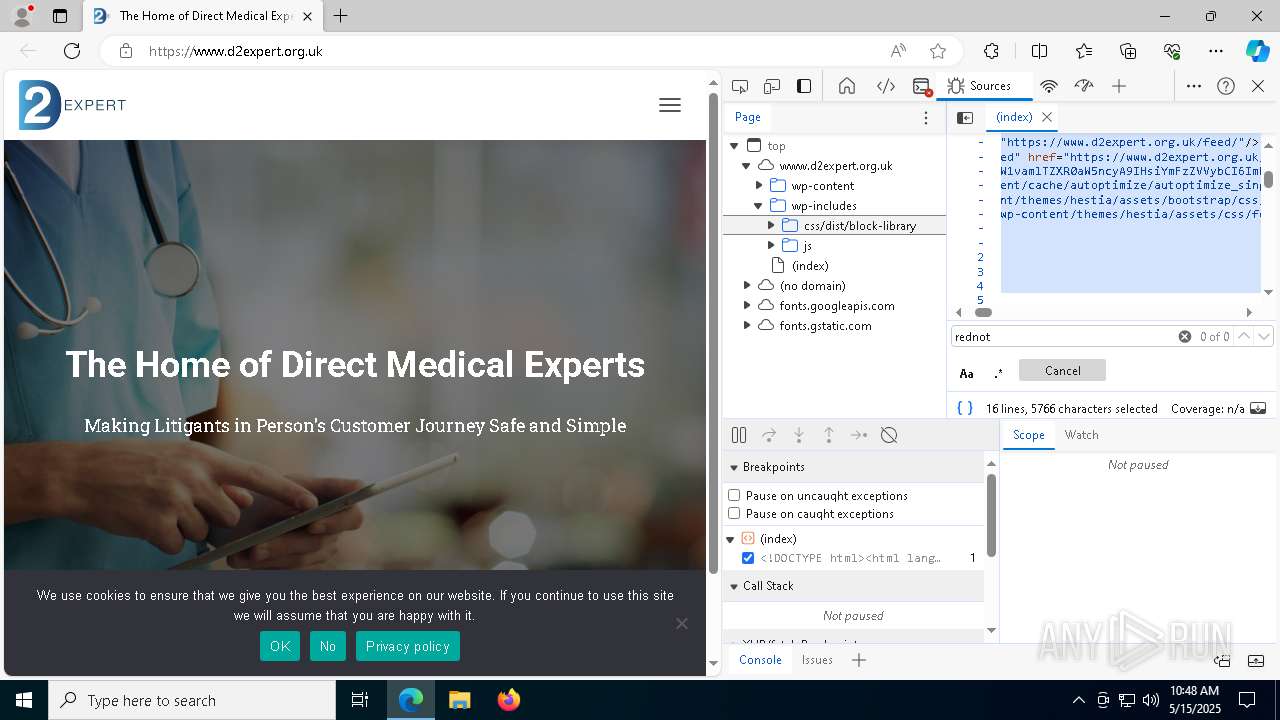This screenshot has width=1280, height=720.
Task: Pause script execution
Action: [739, 435]
